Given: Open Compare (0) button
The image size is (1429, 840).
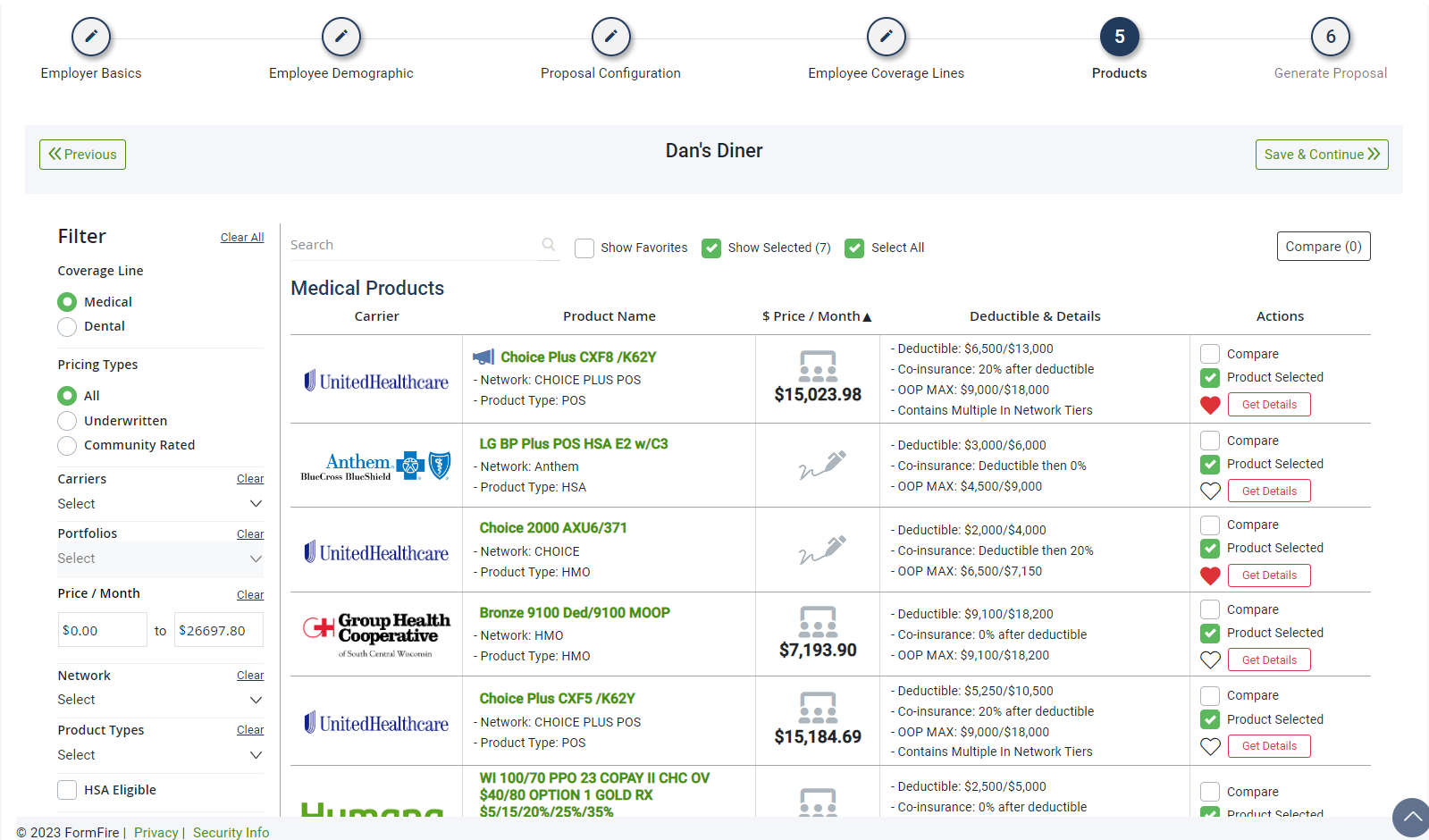Looking at the screenshot, I should (1324, 247).
